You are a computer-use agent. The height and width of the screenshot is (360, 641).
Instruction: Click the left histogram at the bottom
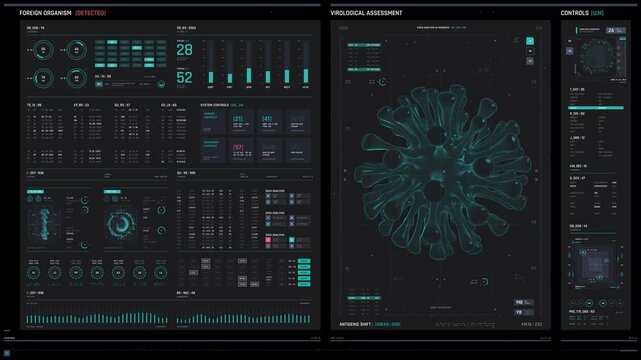(97, 318)
